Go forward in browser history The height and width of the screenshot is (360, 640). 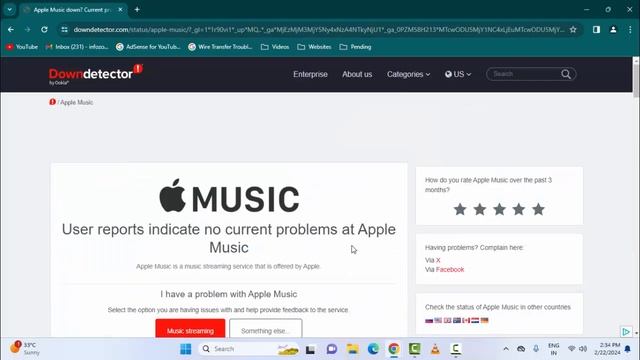pos(27,29)
